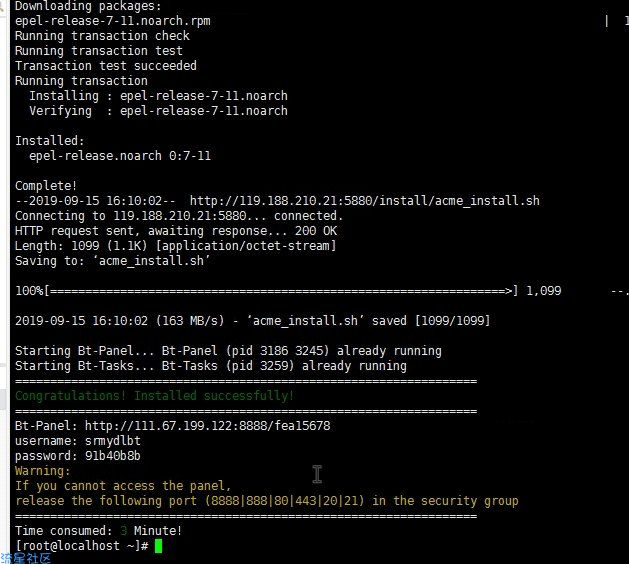629x564 pixels.
Task: Click the 'Congratulations! Installed successfully!' line
Action: point(154,396)
